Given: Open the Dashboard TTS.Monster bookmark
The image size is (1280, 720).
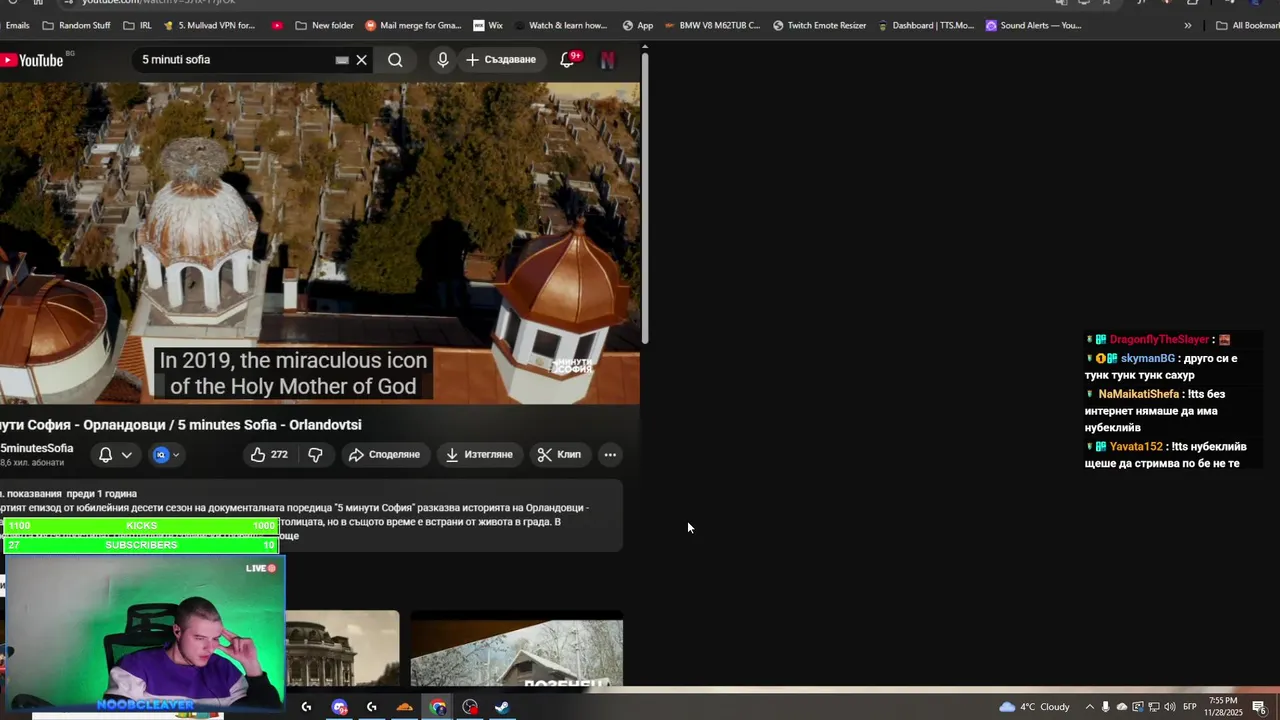Looking at the screenshot, I should pyautogui.click(x=926, y=26).
